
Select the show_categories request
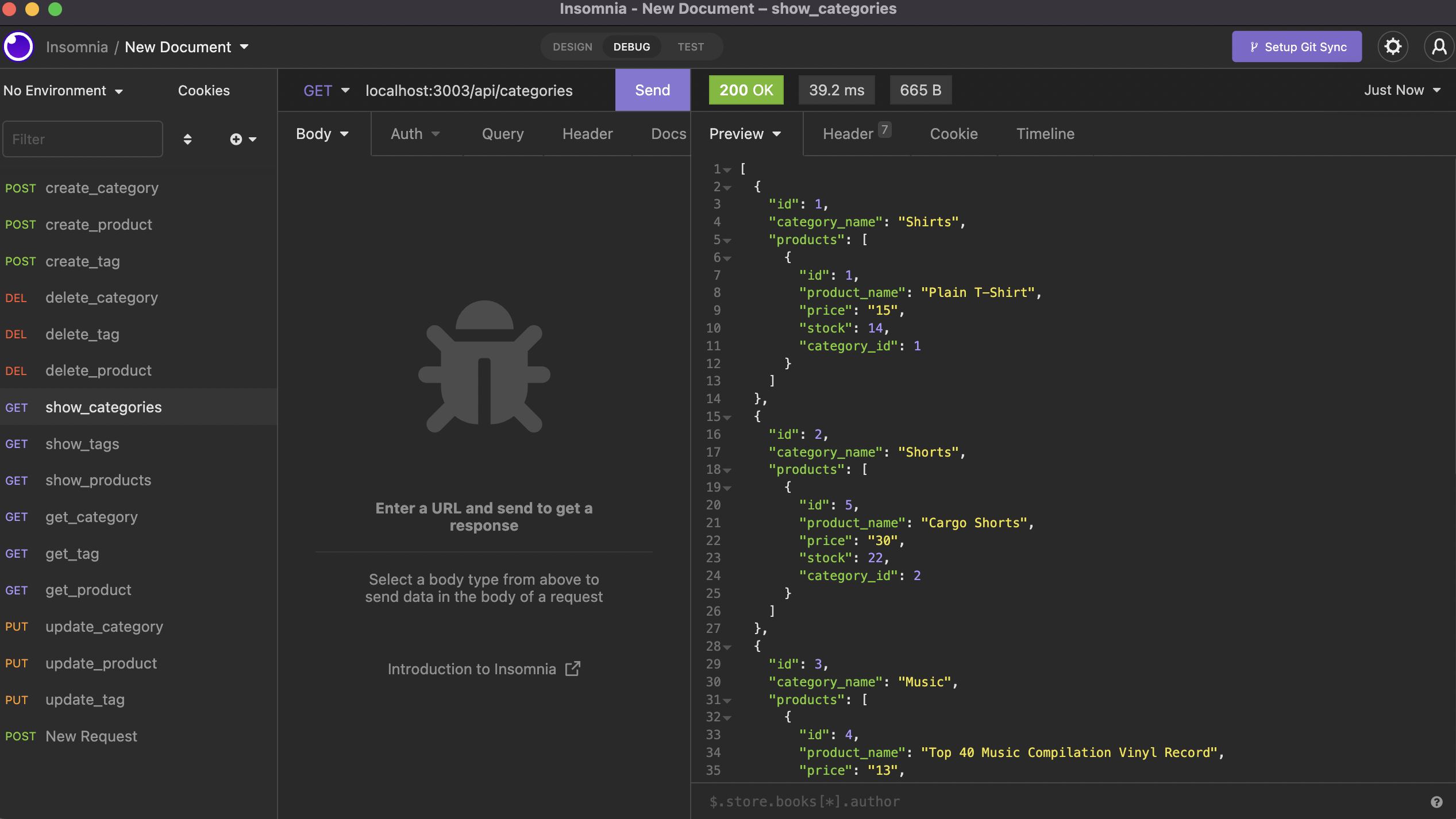click(138, 407)
